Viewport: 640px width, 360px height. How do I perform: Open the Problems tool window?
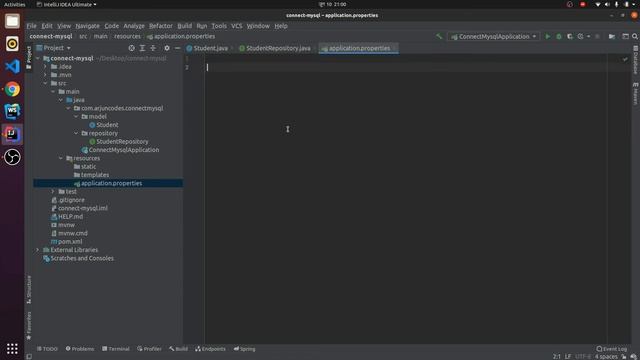80,349
